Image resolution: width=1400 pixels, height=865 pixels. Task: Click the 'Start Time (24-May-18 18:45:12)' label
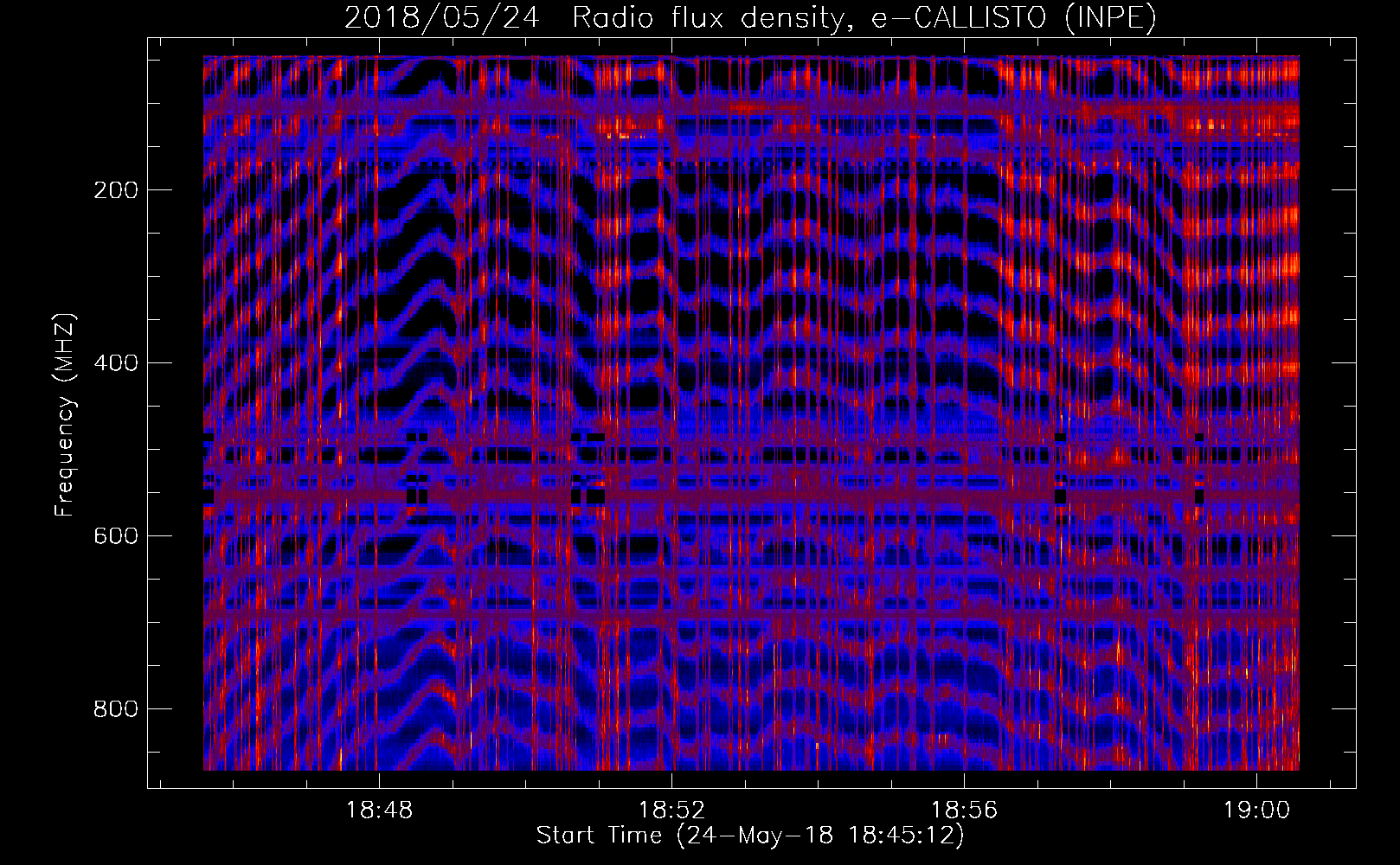tap(750, 836)
